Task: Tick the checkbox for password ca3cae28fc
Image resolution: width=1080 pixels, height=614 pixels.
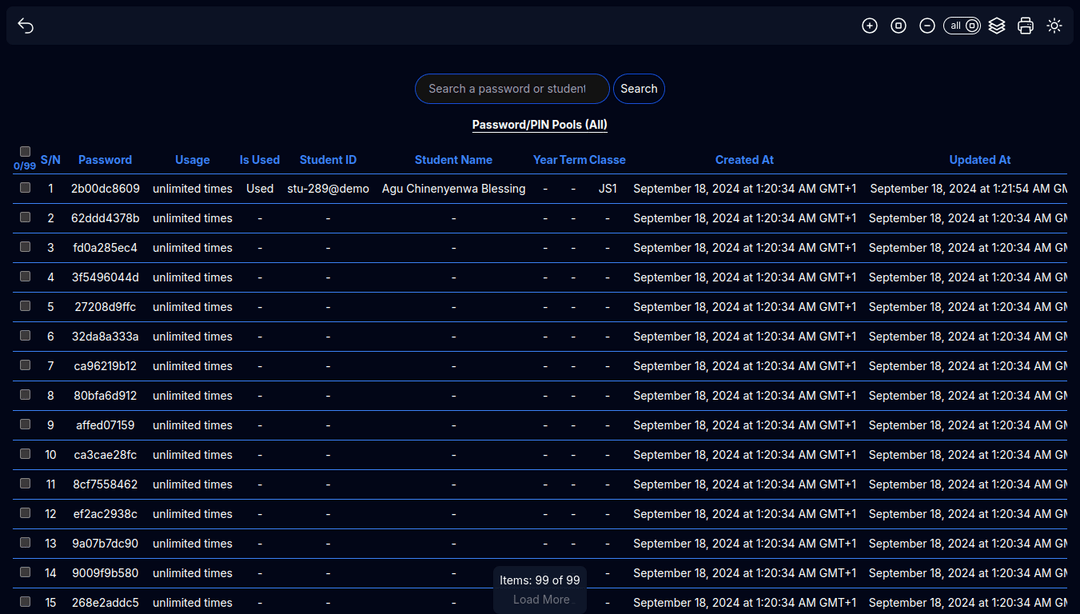Action: [x=25, y=455]
